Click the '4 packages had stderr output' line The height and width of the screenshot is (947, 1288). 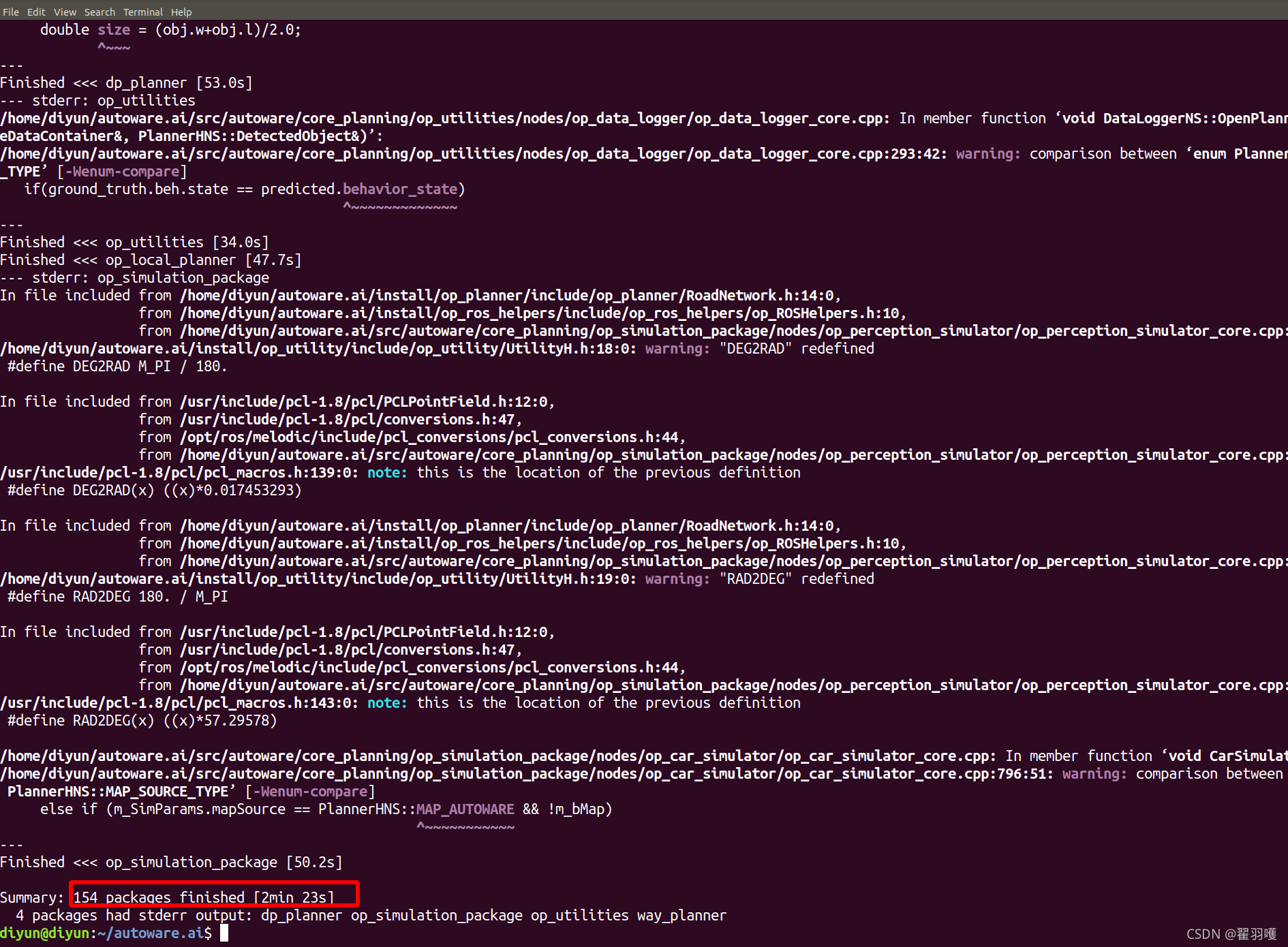point(371,915)
